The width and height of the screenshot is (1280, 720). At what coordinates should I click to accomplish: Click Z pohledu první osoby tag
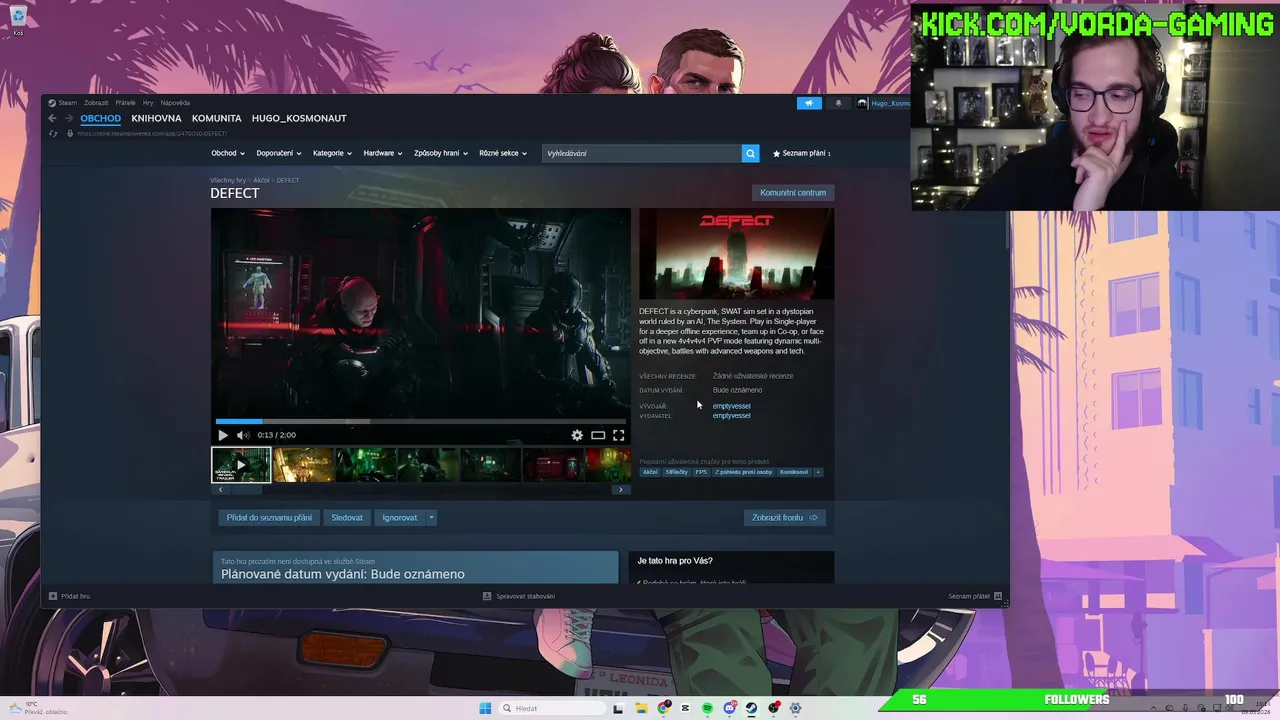pyautogui.click(x=743, y=472)
